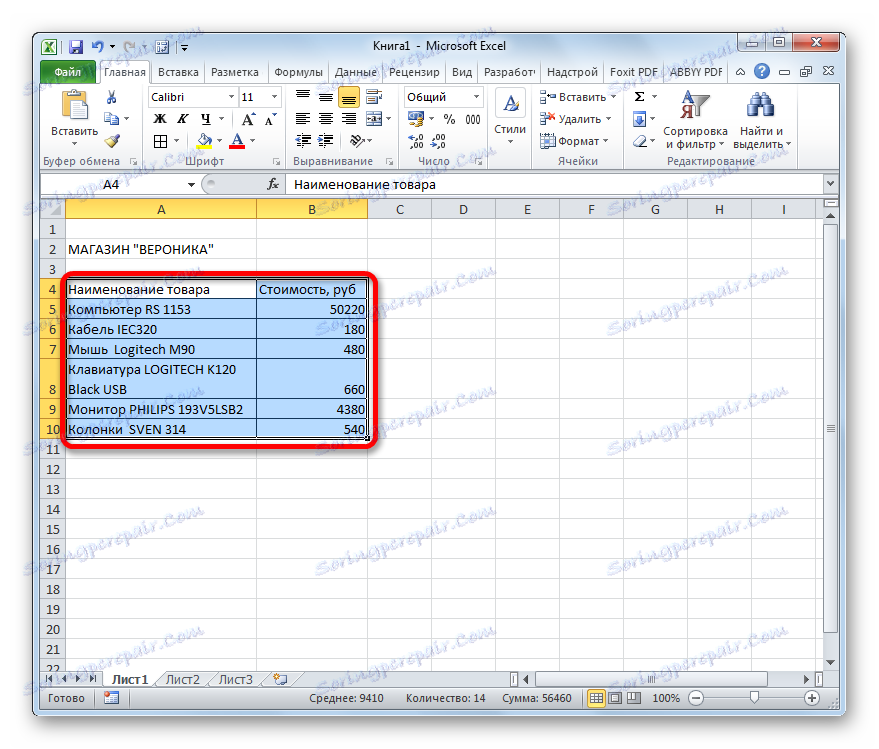Open the font color dropdown arrow

point(252,141)
